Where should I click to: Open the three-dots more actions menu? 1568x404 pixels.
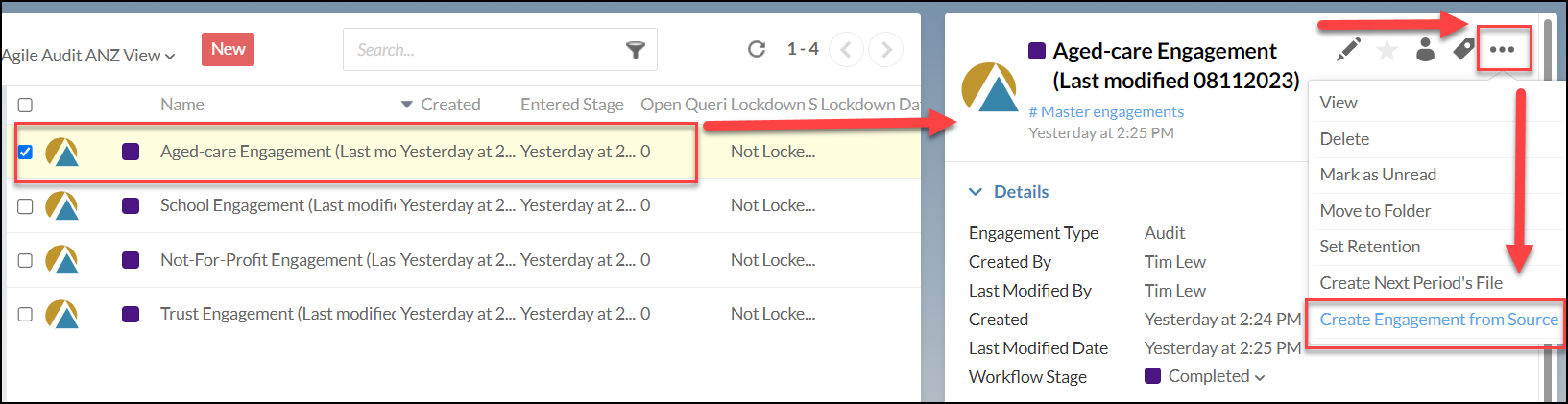[1502, 50]
